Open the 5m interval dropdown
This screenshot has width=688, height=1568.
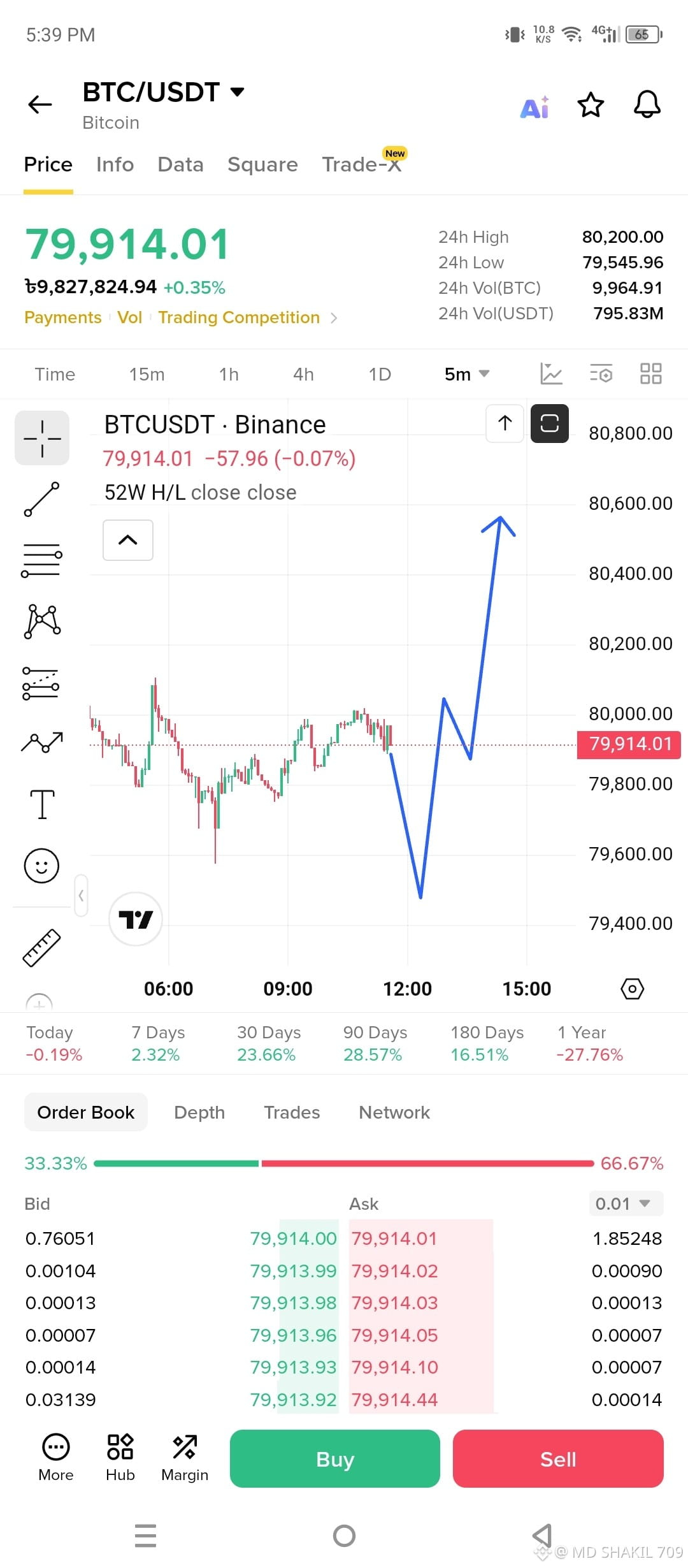[x=467, y=374]
